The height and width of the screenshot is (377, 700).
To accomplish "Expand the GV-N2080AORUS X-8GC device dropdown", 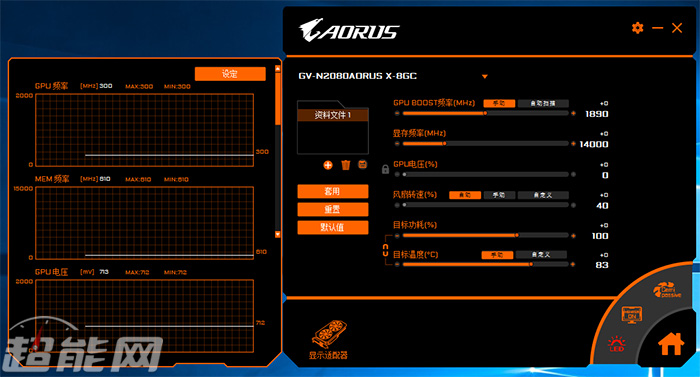I will tap(484, 76).
